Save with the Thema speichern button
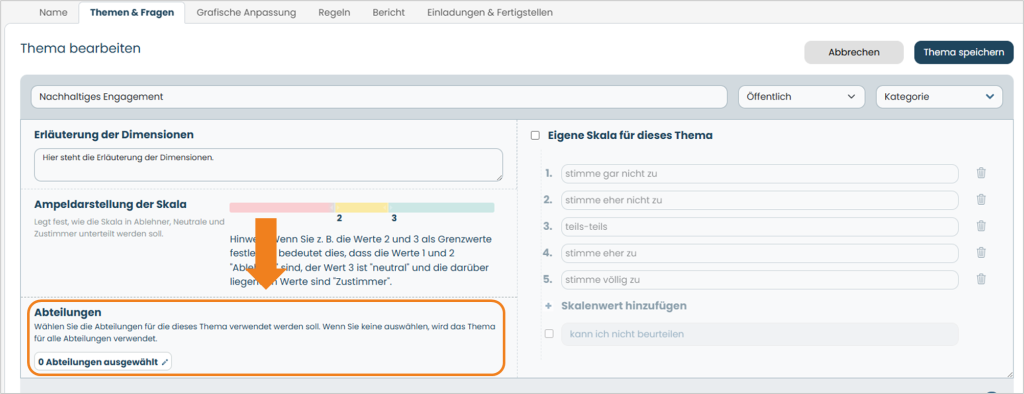 (x=964, y=52)
